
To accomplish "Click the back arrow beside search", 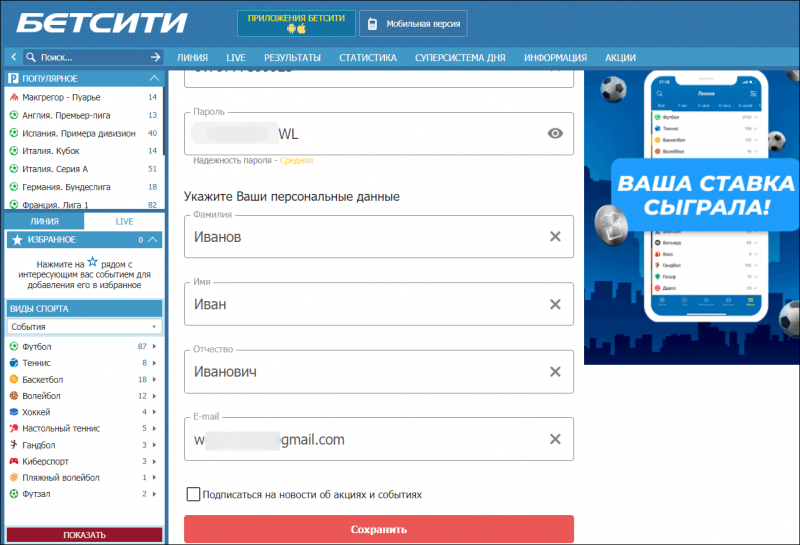I will click(x=14, y=57).
